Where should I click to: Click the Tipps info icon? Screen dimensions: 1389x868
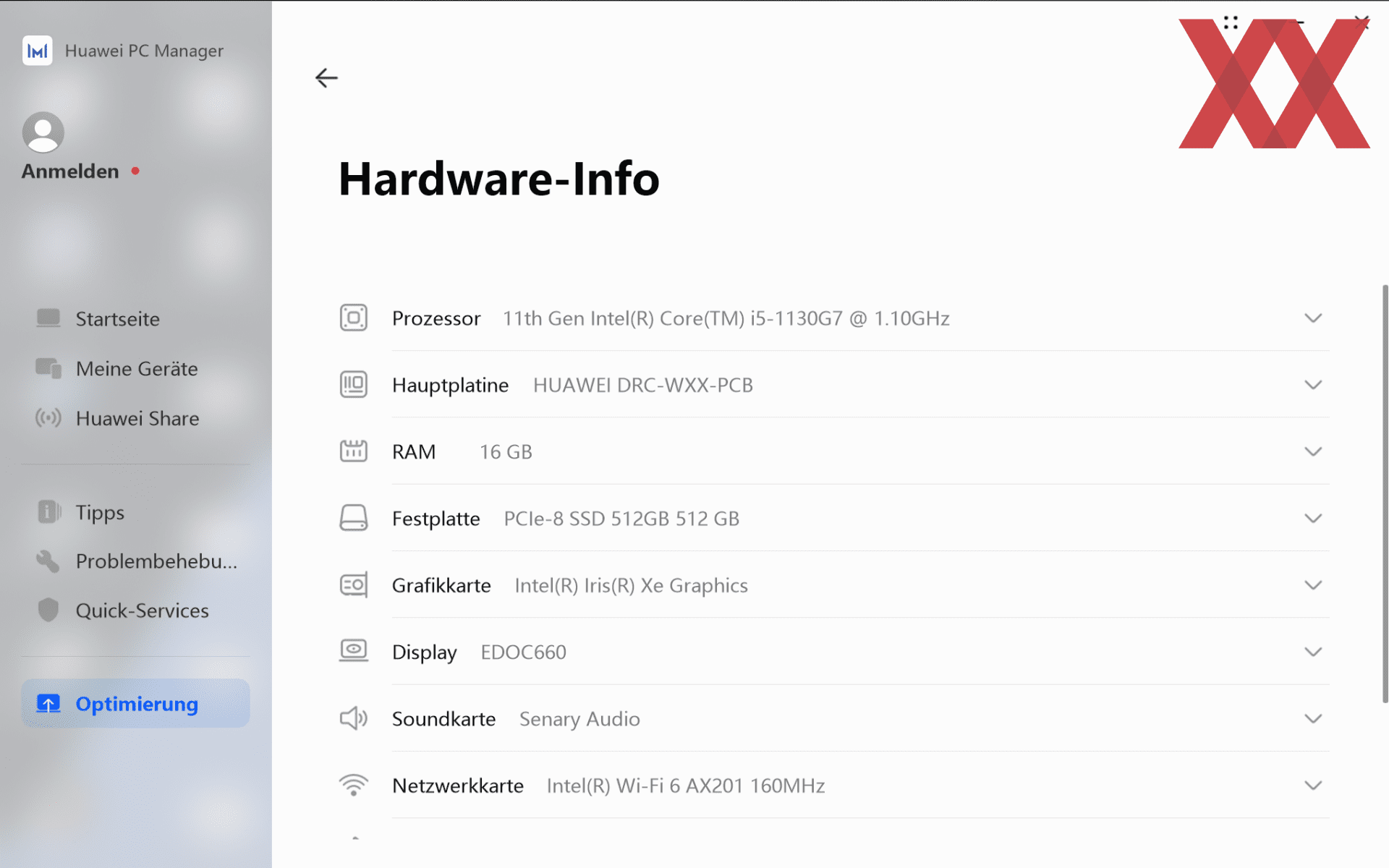pyautogui.click(x=48, y=511)
